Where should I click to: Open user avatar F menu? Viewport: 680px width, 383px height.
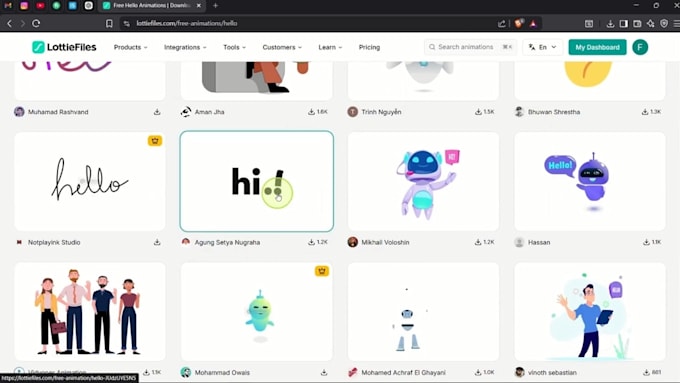tap(640, 47)
